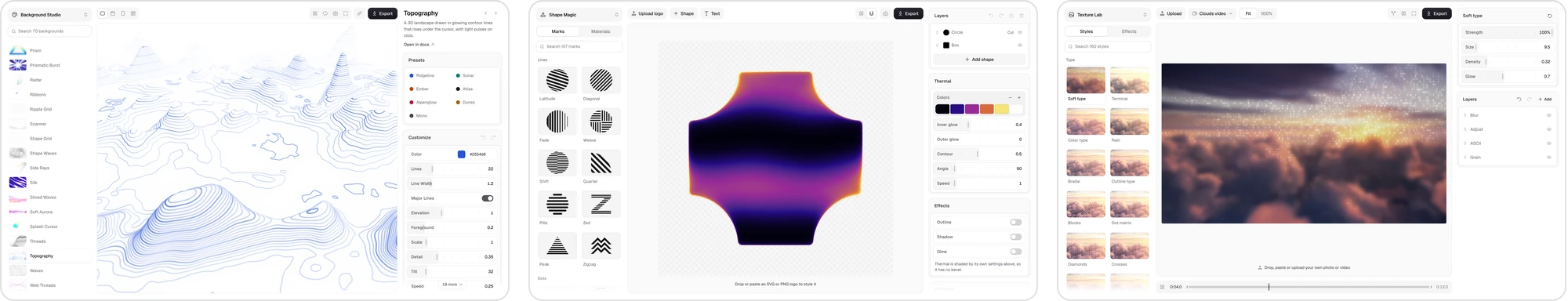
Task: Remove a color with minus in Thermal Colors
Action: pos(1010,98)
